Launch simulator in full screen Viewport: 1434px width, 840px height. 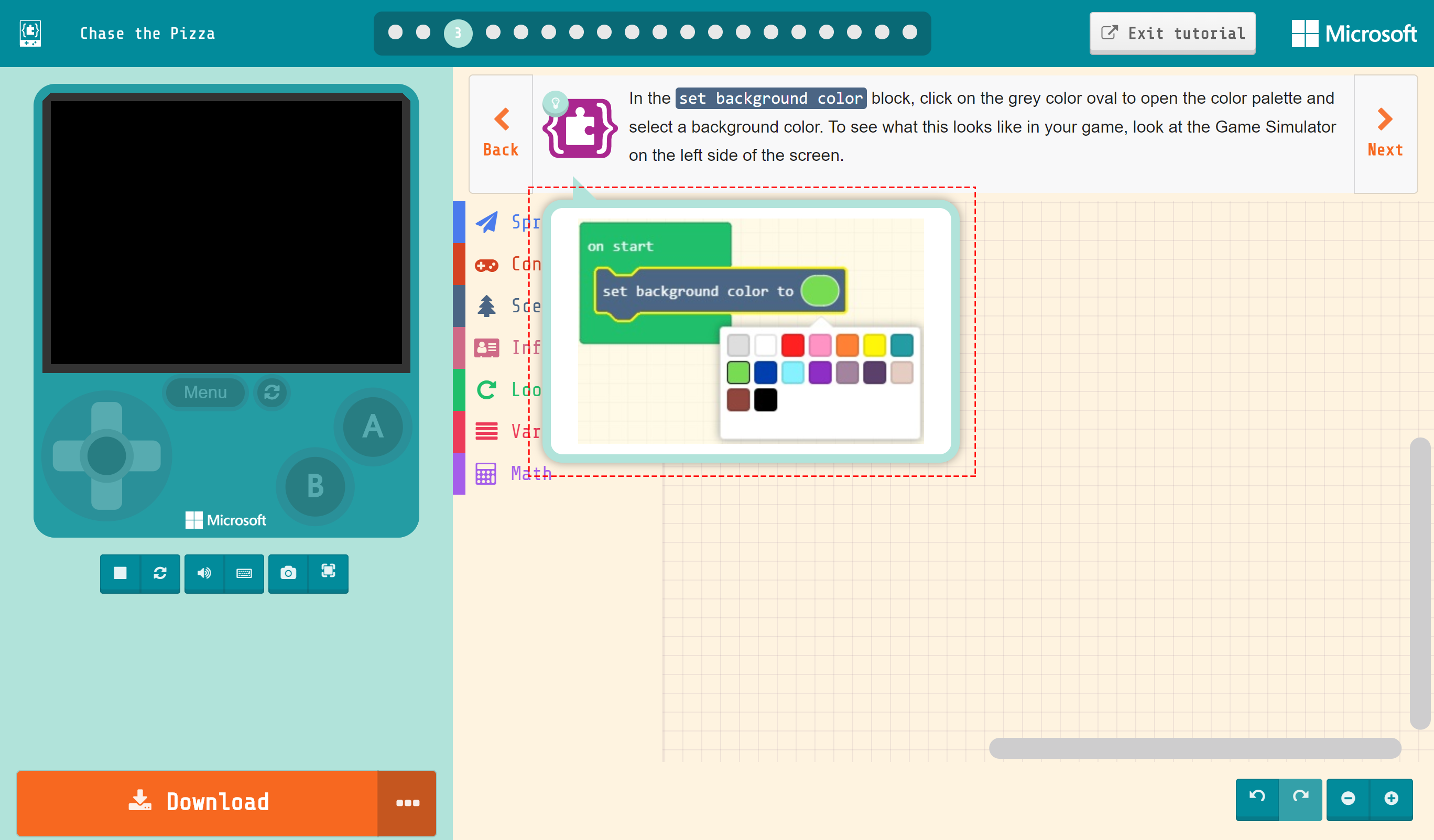[x=328, y=571]
